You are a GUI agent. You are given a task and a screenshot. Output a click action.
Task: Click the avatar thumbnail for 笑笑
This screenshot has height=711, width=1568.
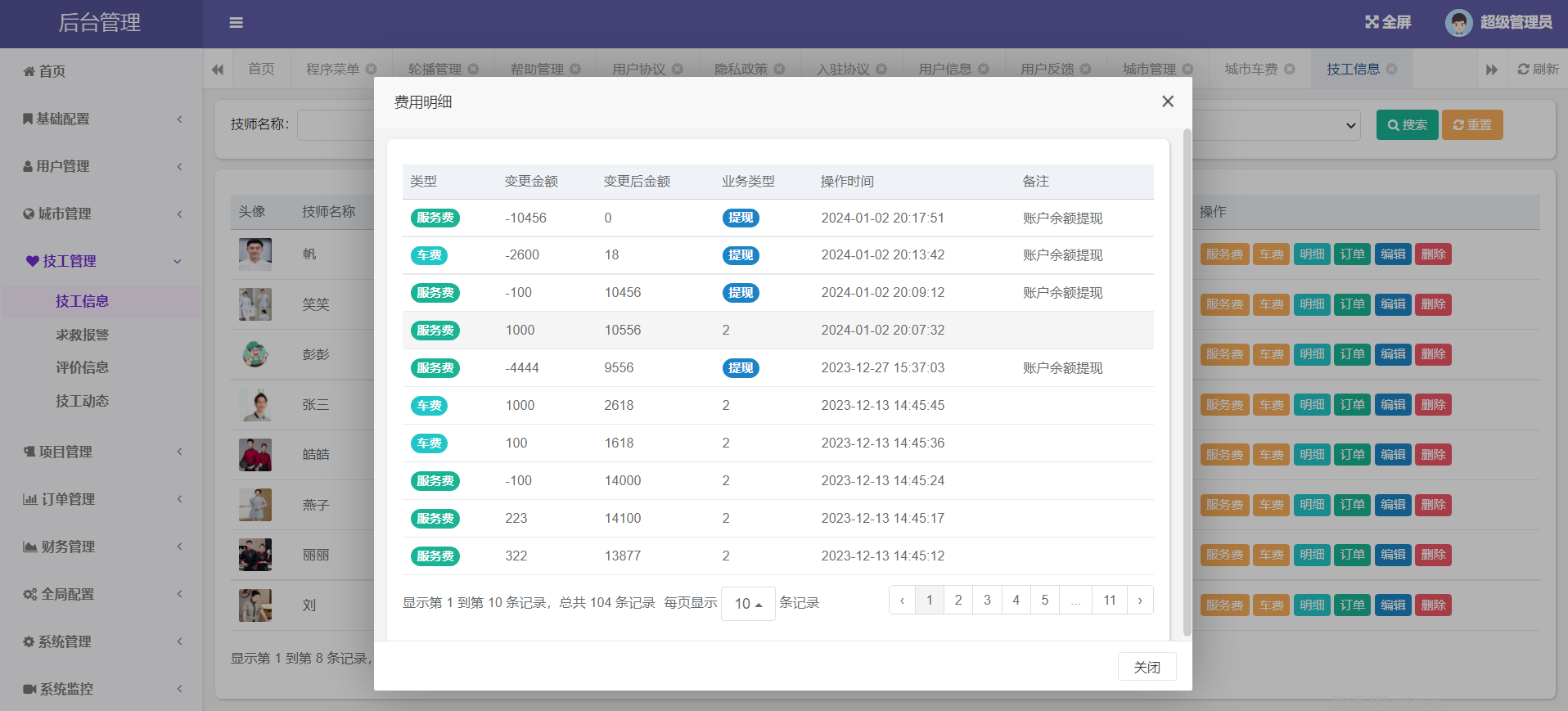255,304
